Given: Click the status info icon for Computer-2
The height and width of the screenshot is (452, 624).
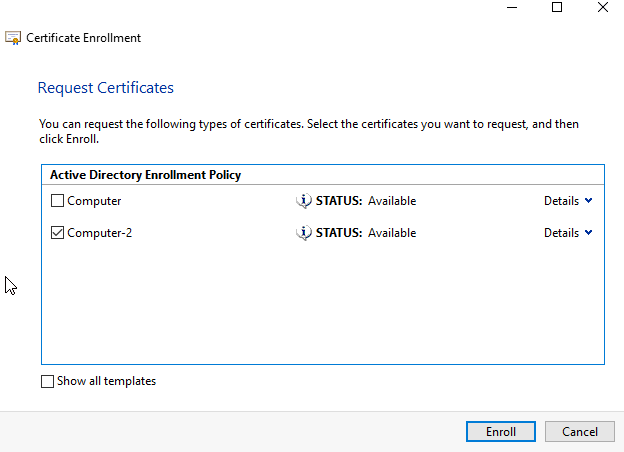Looking at the screenshot, I should click(304, 233).
